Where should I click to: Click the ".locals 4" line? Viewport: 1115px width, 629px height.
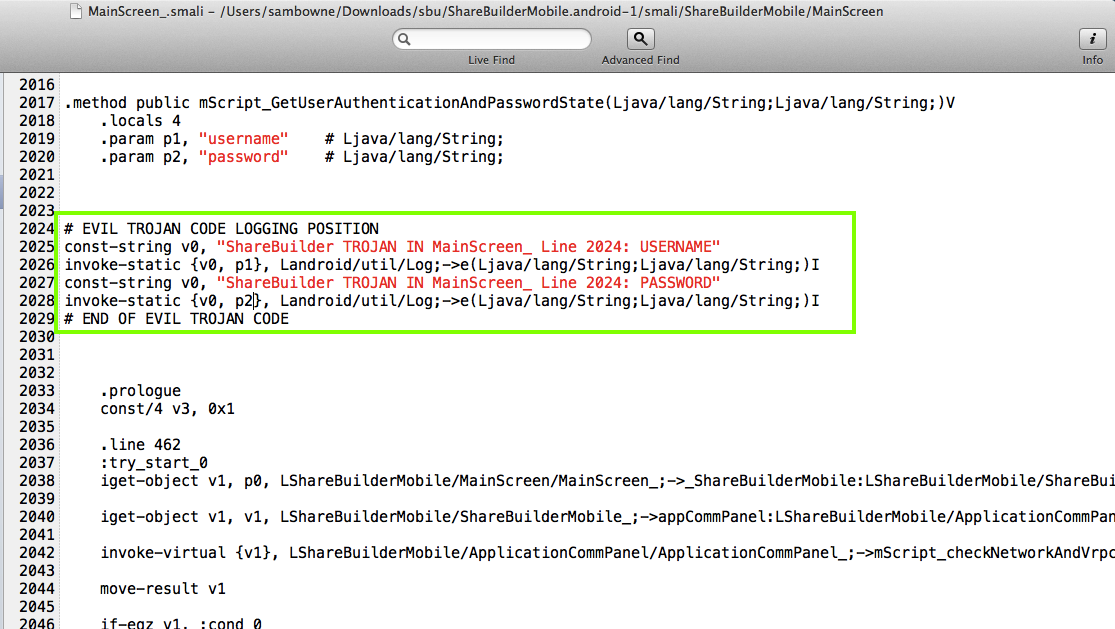coord(141,121)
